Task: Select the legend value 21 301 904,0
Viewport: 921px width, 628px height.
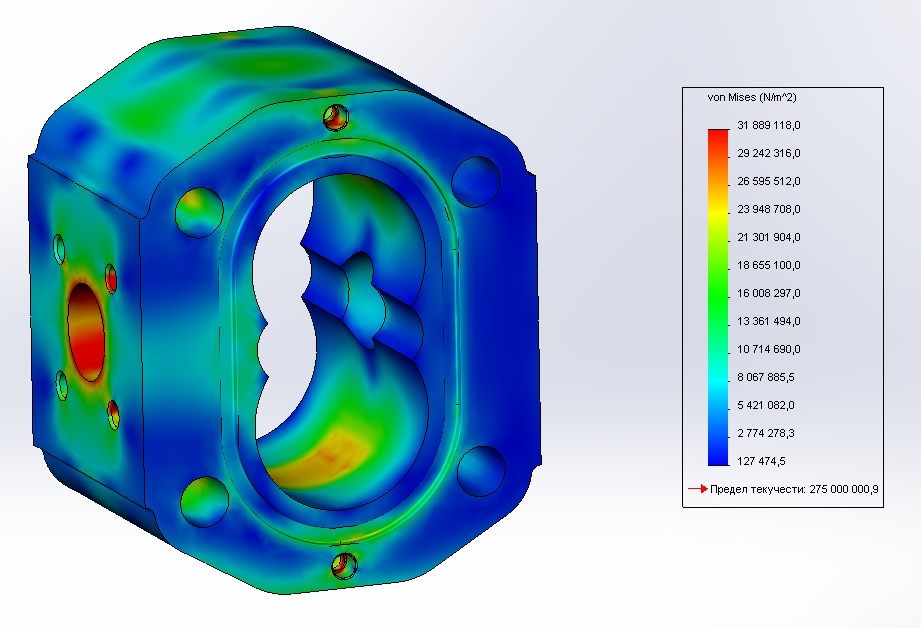Action: (768, 237)
